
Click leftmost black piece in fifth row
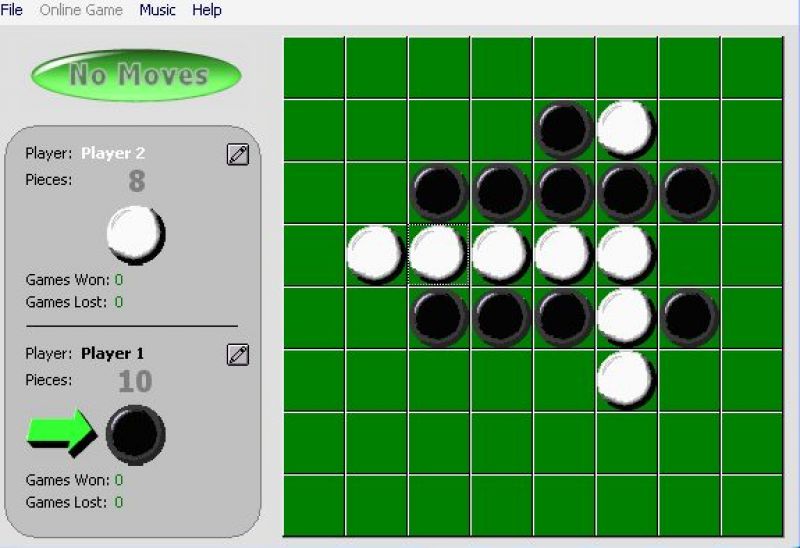[x=438, y=318]
